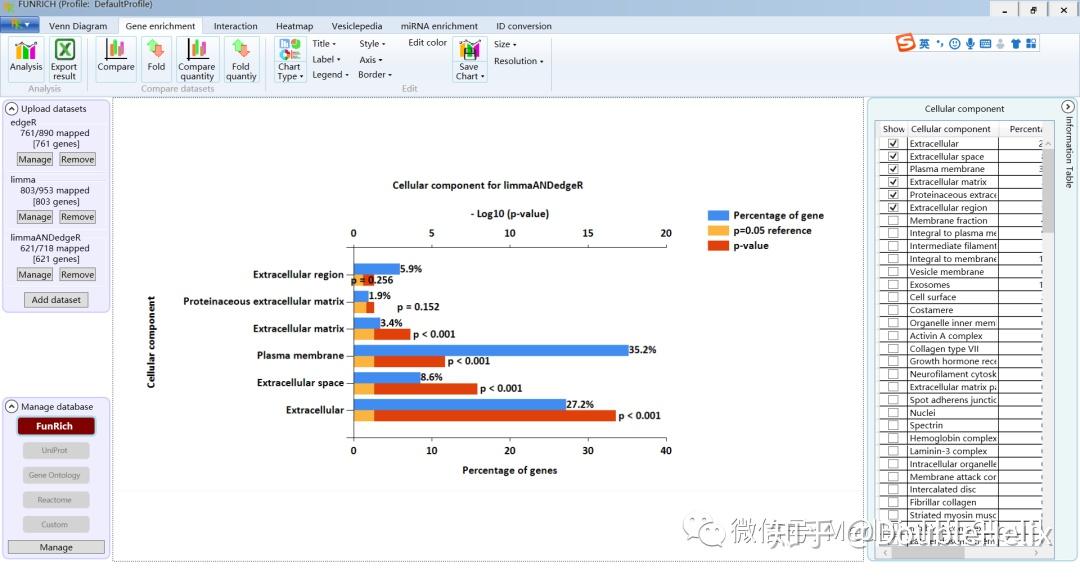Click Manage under limma dataset
The height and width of the screenshot is (579, 1080).
(x=34, y=217)
